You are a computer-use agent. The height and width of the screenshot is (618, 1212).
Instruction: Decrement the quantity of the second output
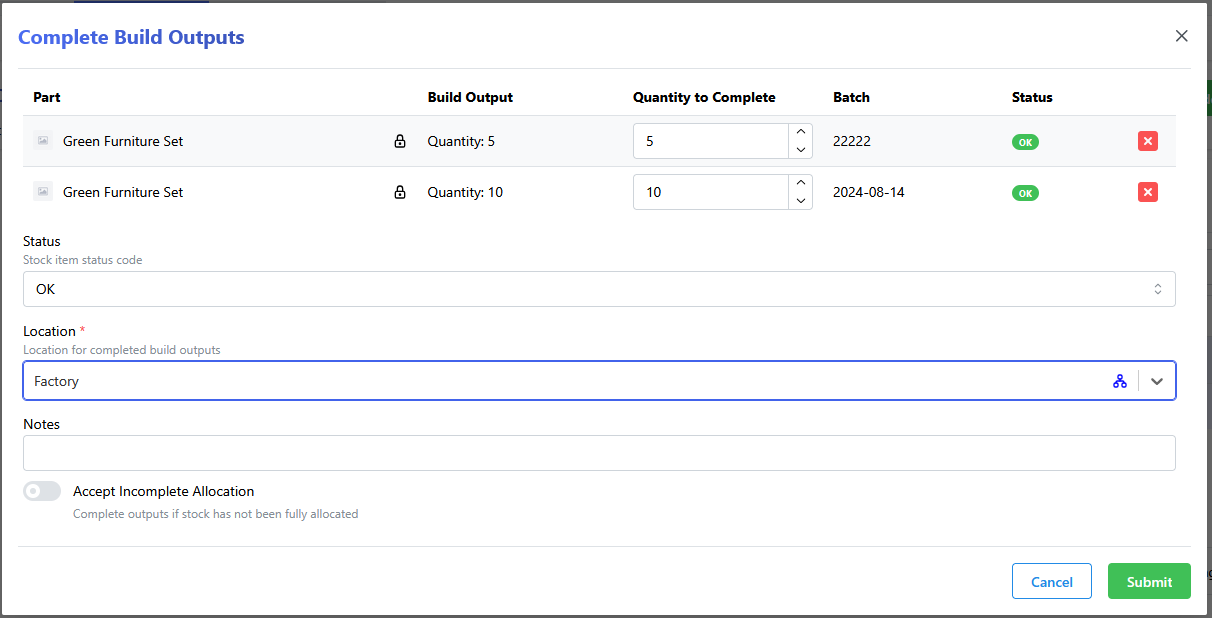tap(800, 199)
